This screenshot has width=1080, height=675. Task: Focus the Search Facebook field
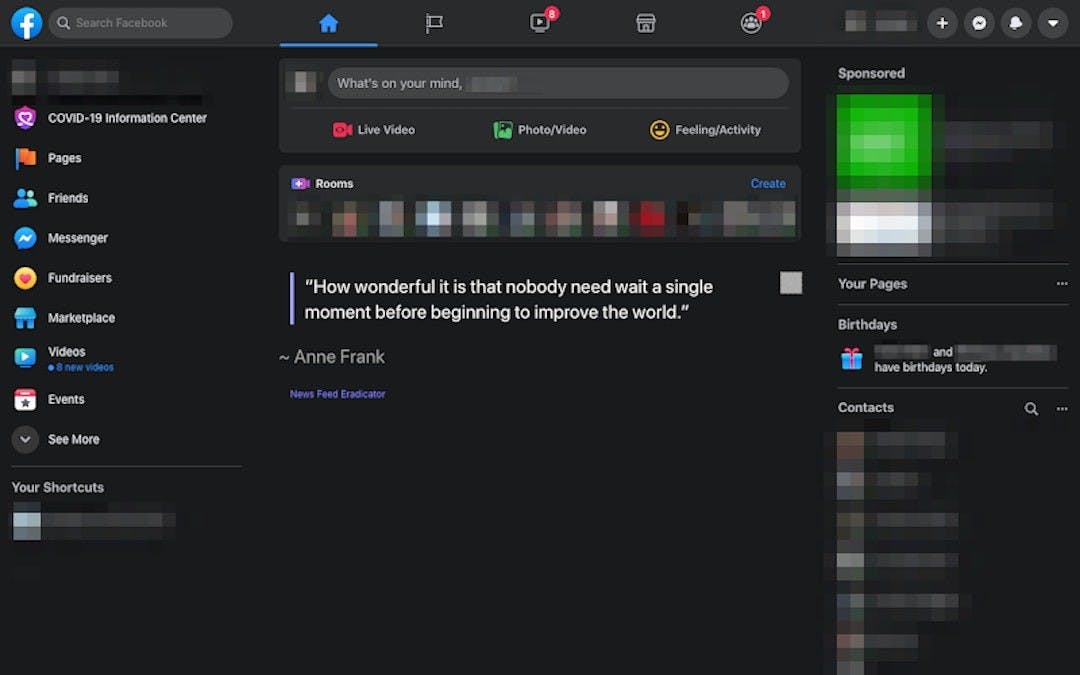(x=141, y=23)
